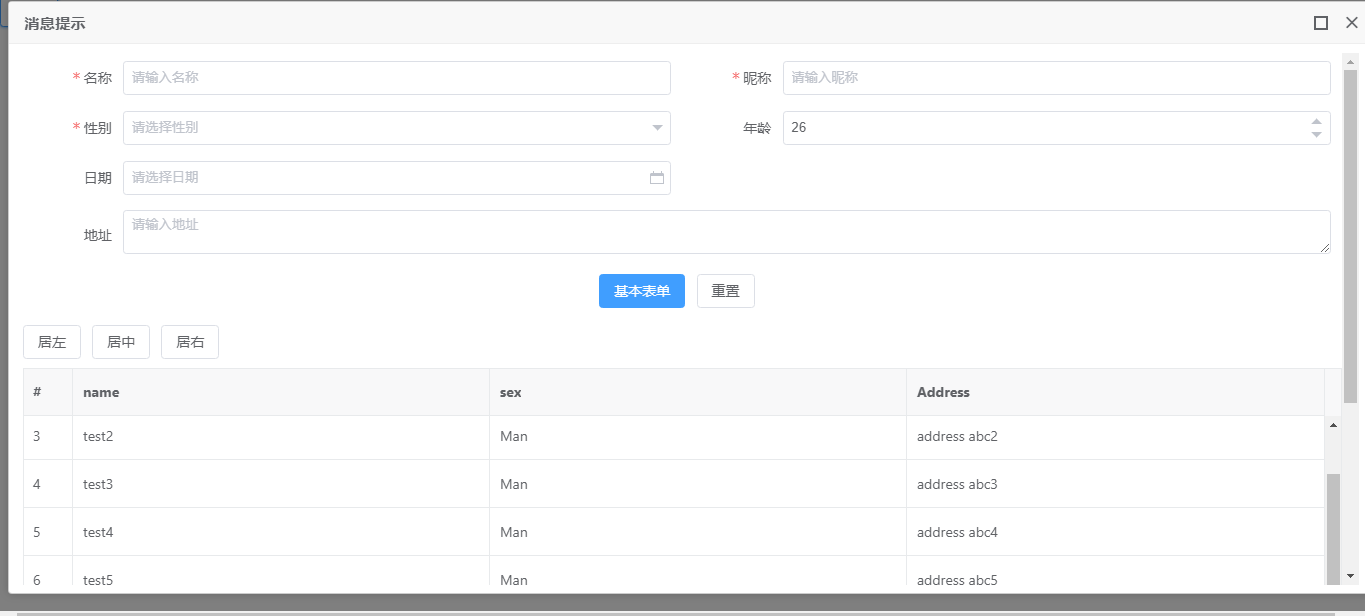Image resolution: width=1365 pixels, height=616 pixels.
Task: Click the 性别 dropdown arrow icon
Action: click(x=656, y=128)
